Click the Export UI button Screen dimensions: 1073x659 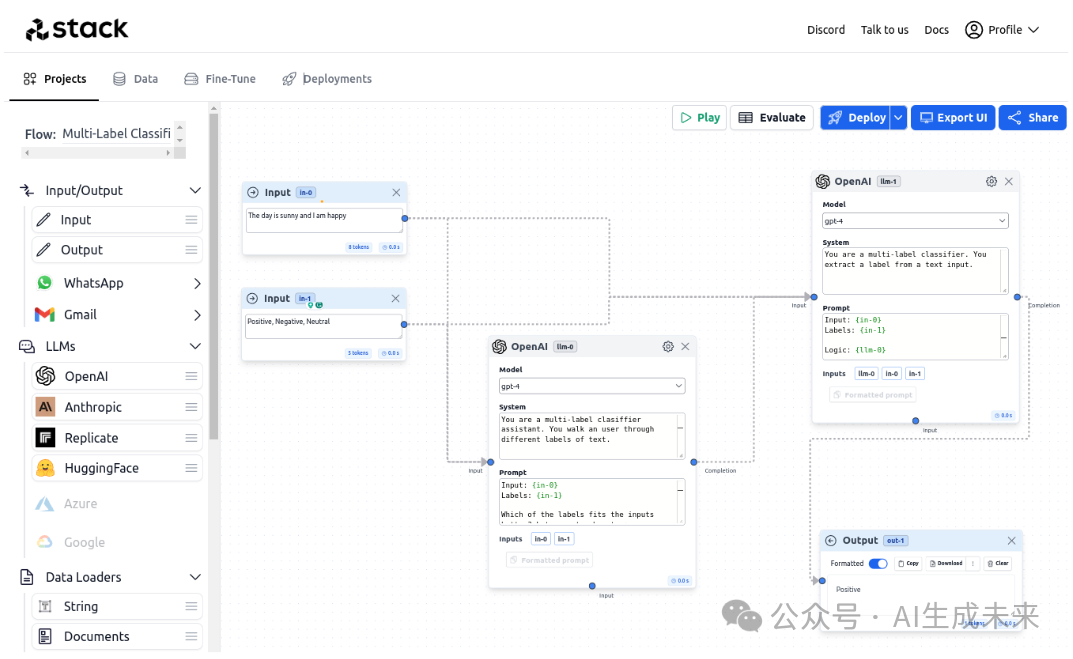point(953,118)
